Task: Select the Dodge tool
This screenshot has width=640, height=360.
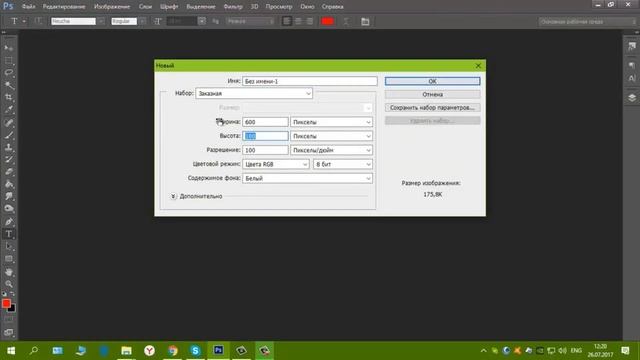Action: (9, 209)
